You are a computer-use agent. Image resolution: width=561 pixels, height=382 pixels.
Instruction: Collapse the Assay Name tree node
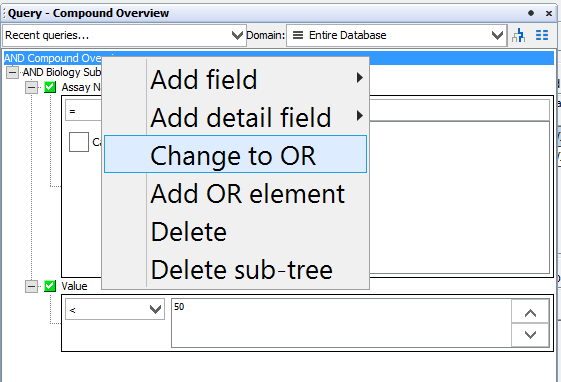click(31, 87)
